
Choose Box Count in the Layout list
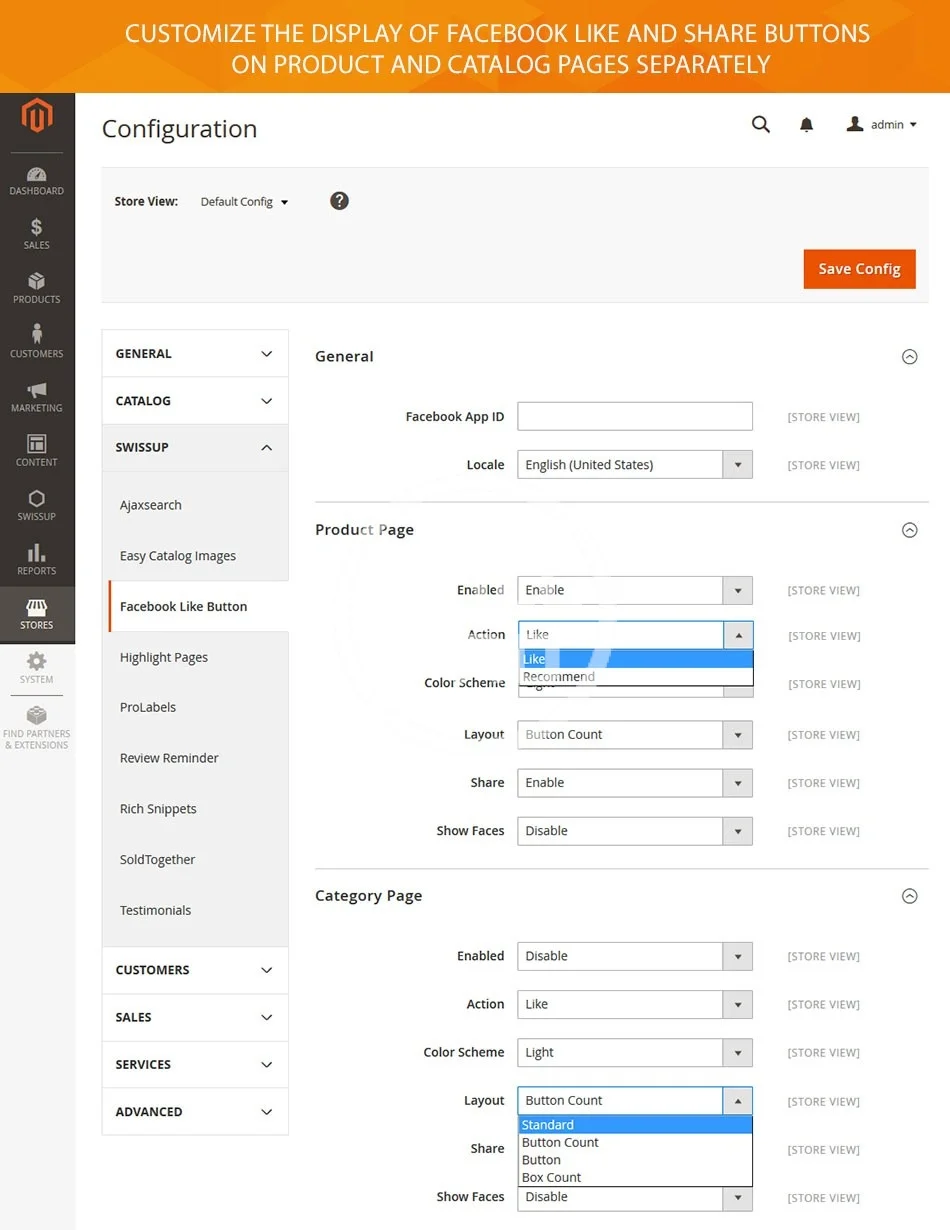click(636, 1178)
